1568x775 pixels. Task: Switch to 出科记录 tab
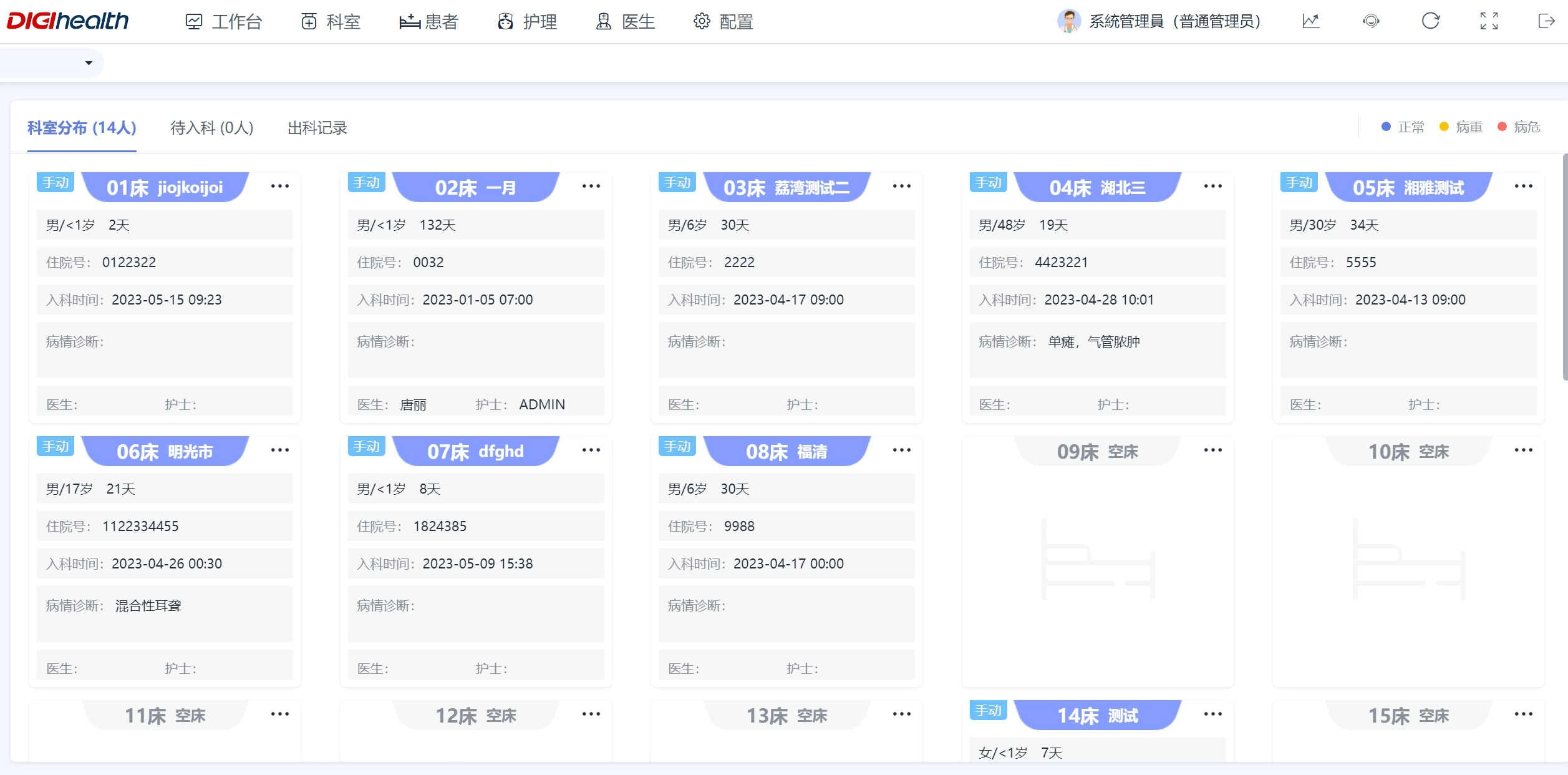[x=317, y=128]
